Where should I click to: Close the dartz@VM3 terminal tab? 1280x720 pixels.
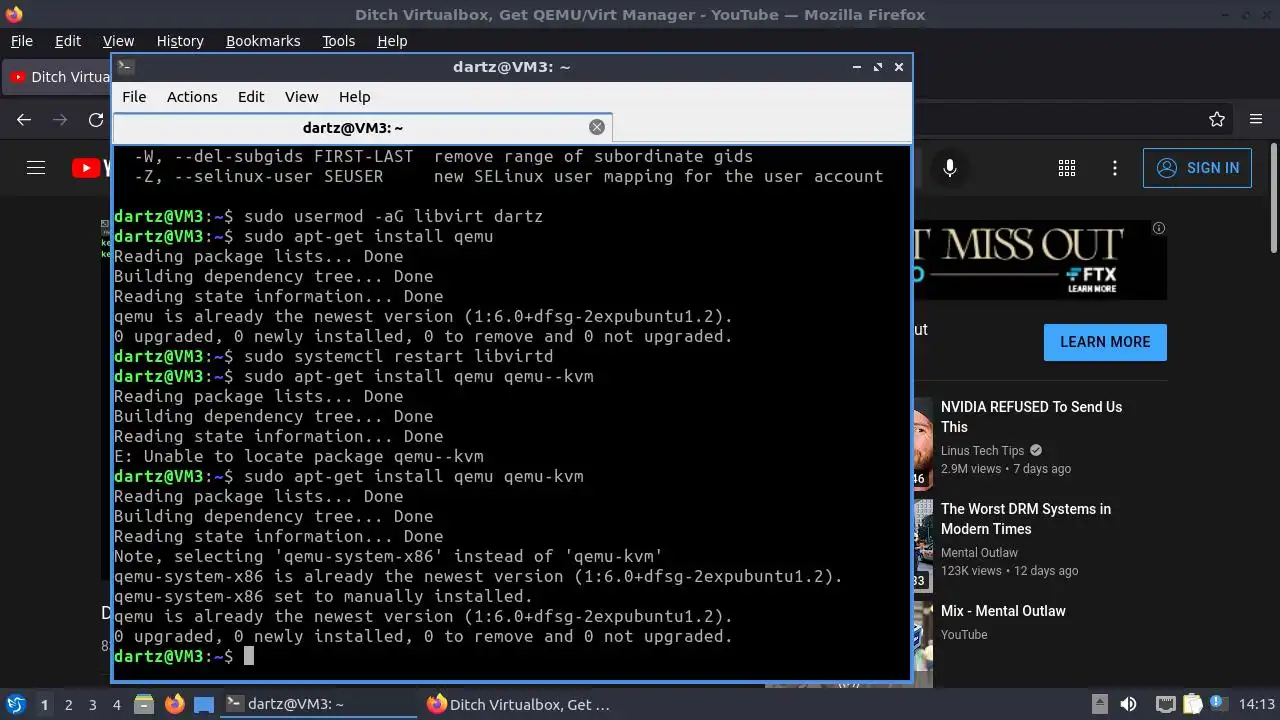[597, 127]
